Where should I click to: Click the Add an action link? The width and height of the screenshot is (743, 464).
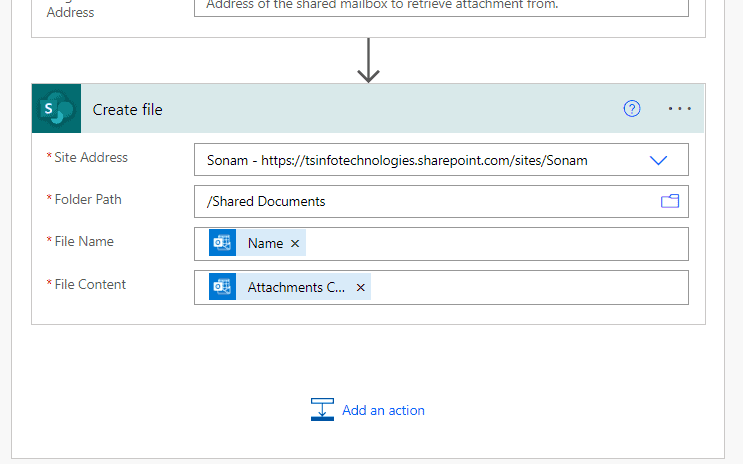pos(383,410)
